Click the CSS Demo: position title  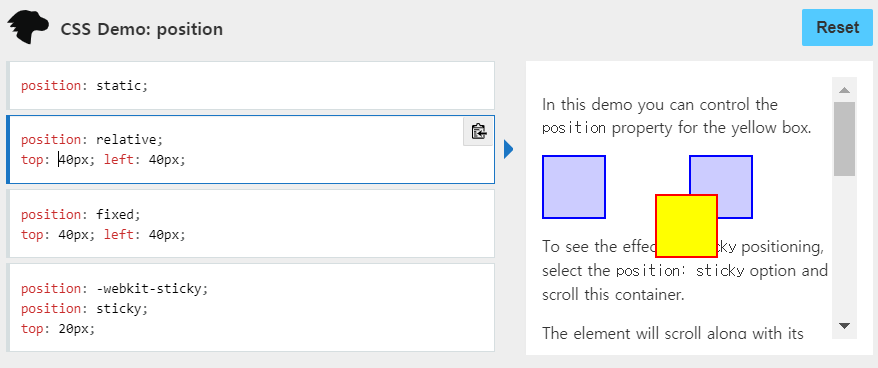[x=142, y=29]
